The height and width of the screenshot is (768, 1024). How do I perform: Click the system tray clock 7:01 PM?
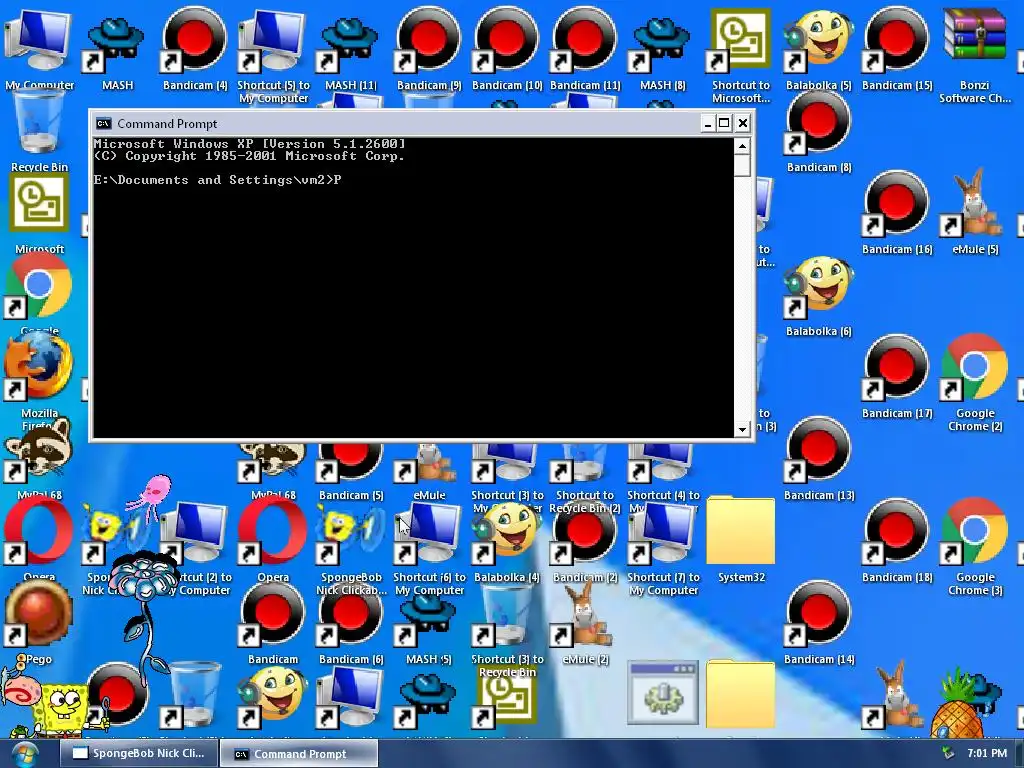pyautogui.click(x=987, y=753)
